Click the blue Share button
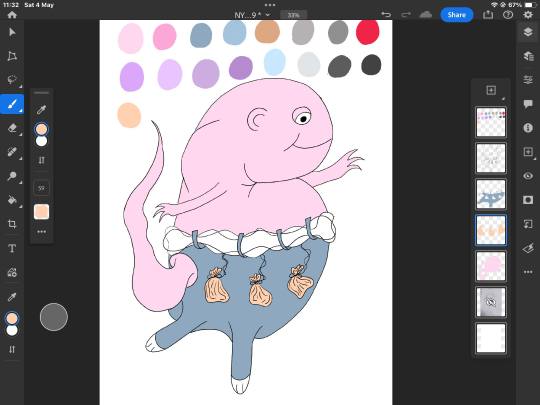 pyautogui.click(x=456, y=15)
